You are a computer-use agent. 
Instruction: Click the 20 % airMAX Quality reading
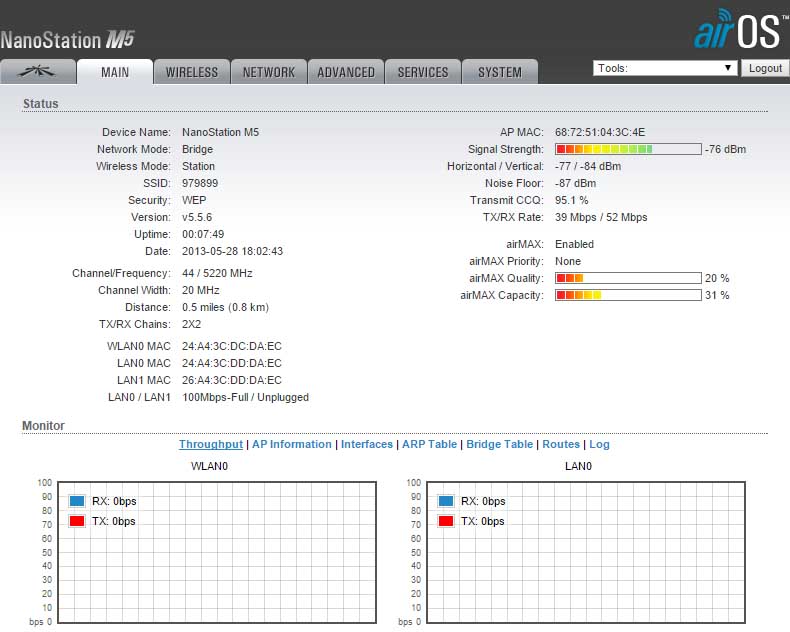click(x=717, y=278)
